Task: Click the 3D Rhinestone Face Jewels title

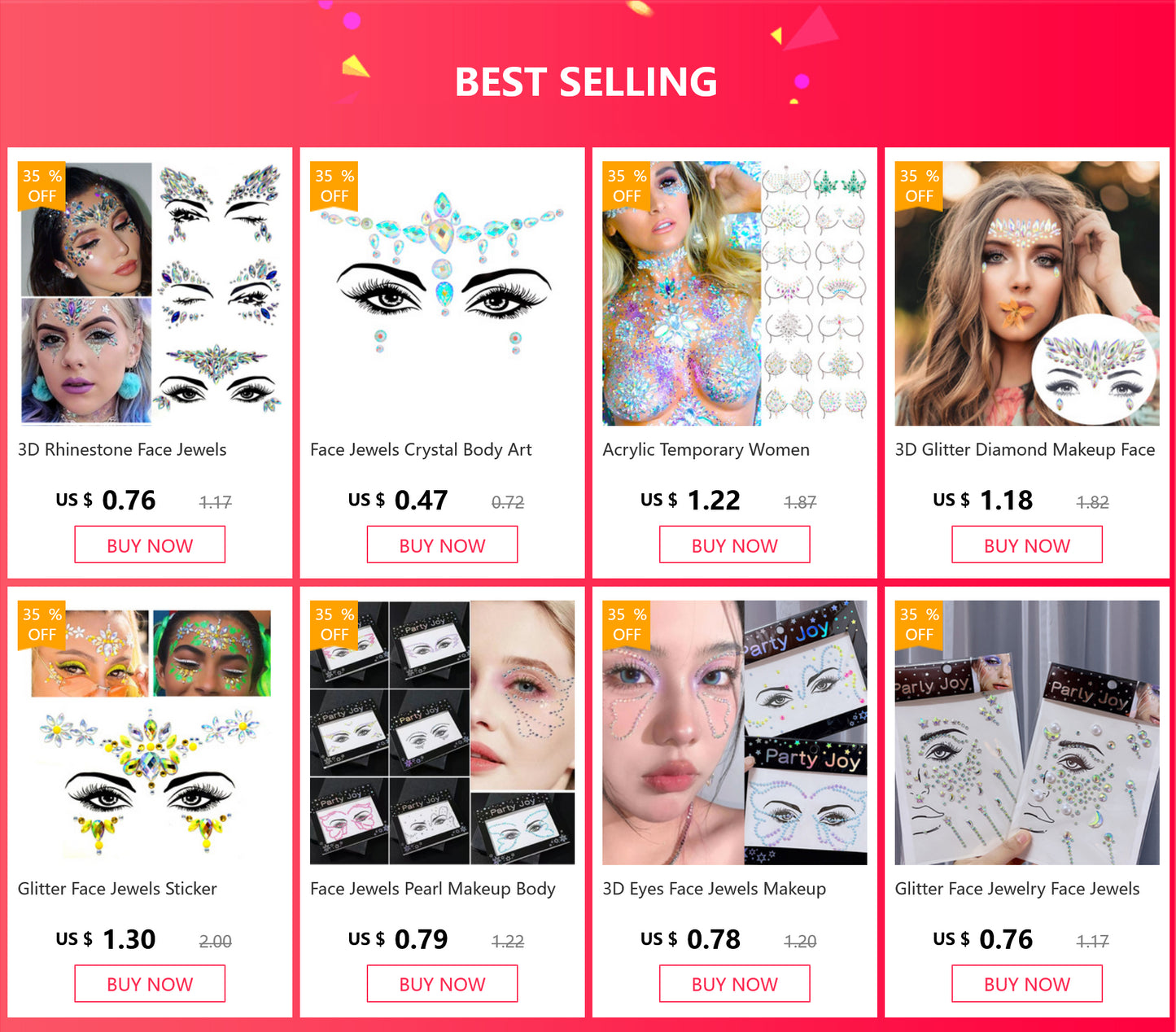Action: (122, 449)
